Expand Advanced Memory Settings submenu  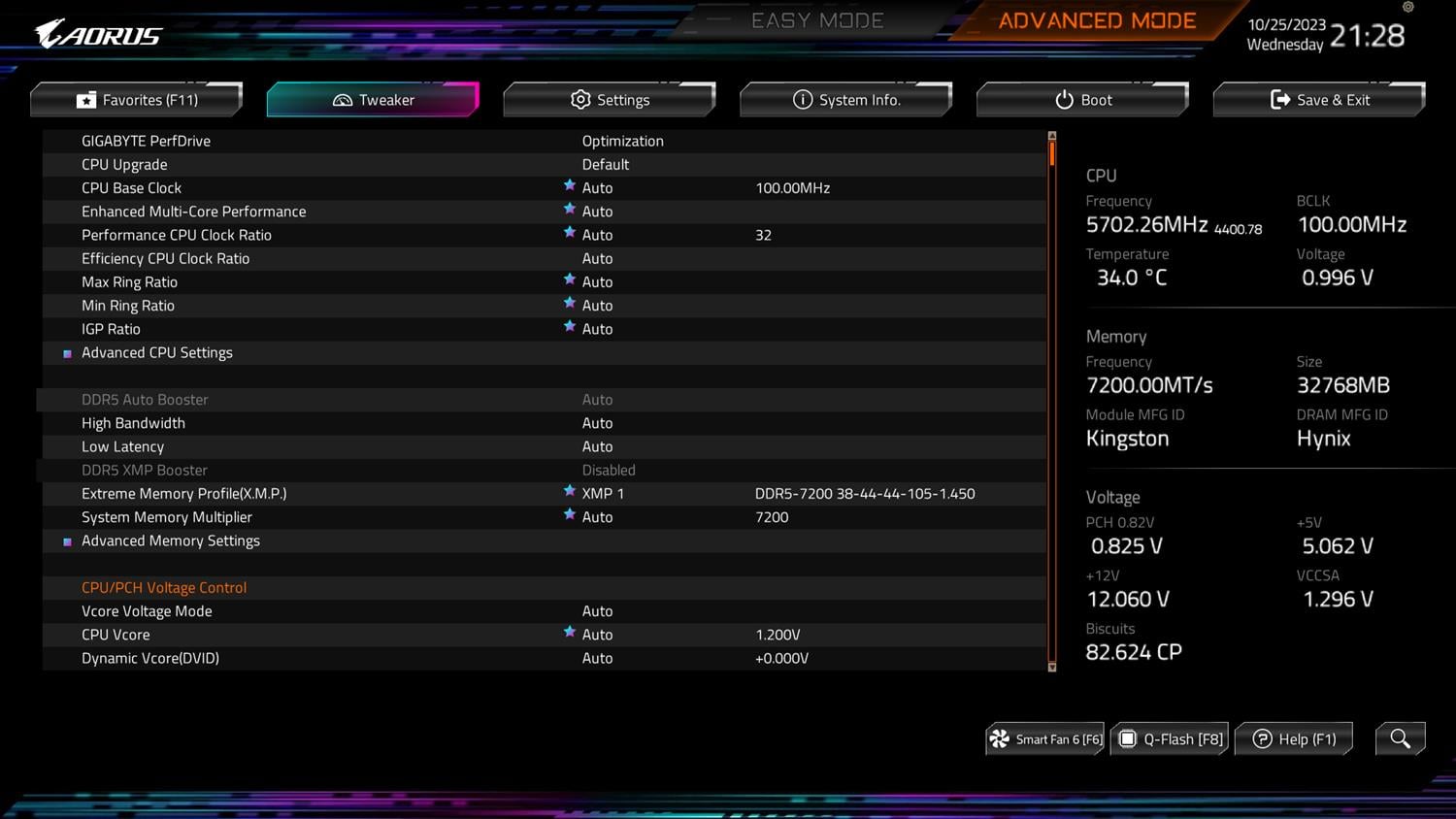point(171,541)
